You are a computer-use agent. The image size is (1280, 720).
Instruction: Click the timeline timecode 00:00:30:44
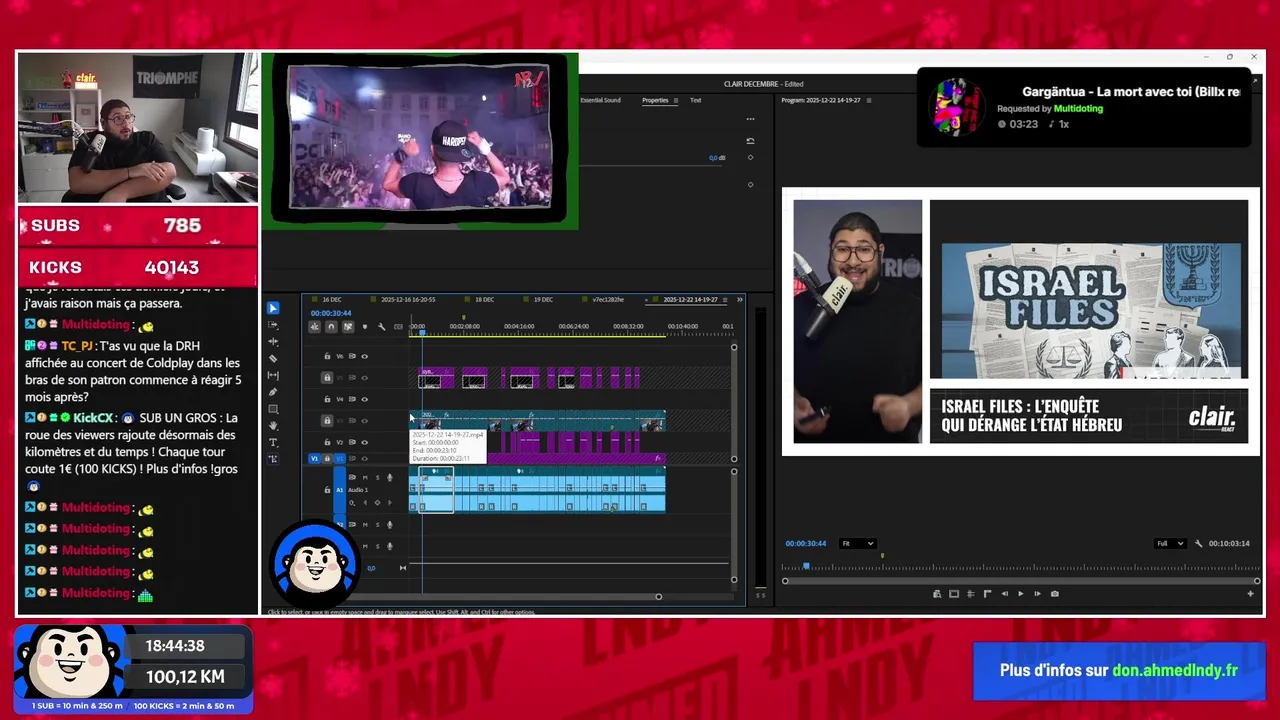(x=331, y=313)
